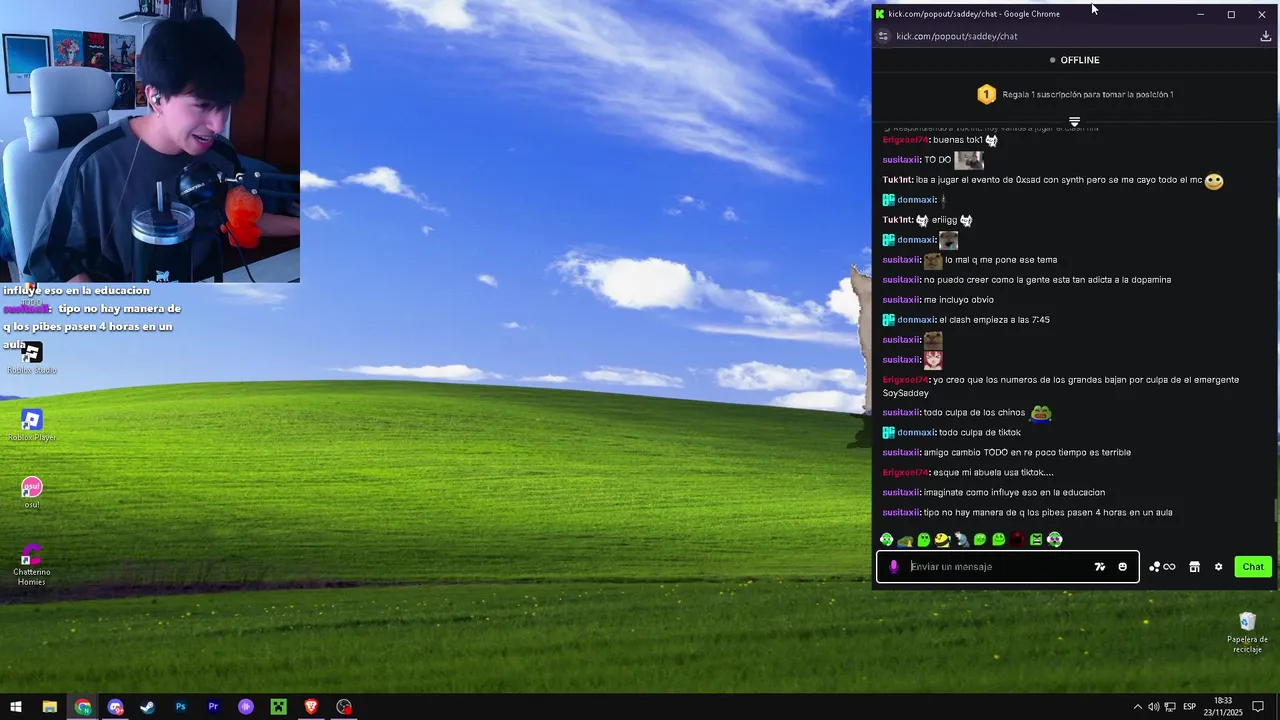Click Erigxoel74 on 'esque mi abuela' message

[x=905, y=472]
